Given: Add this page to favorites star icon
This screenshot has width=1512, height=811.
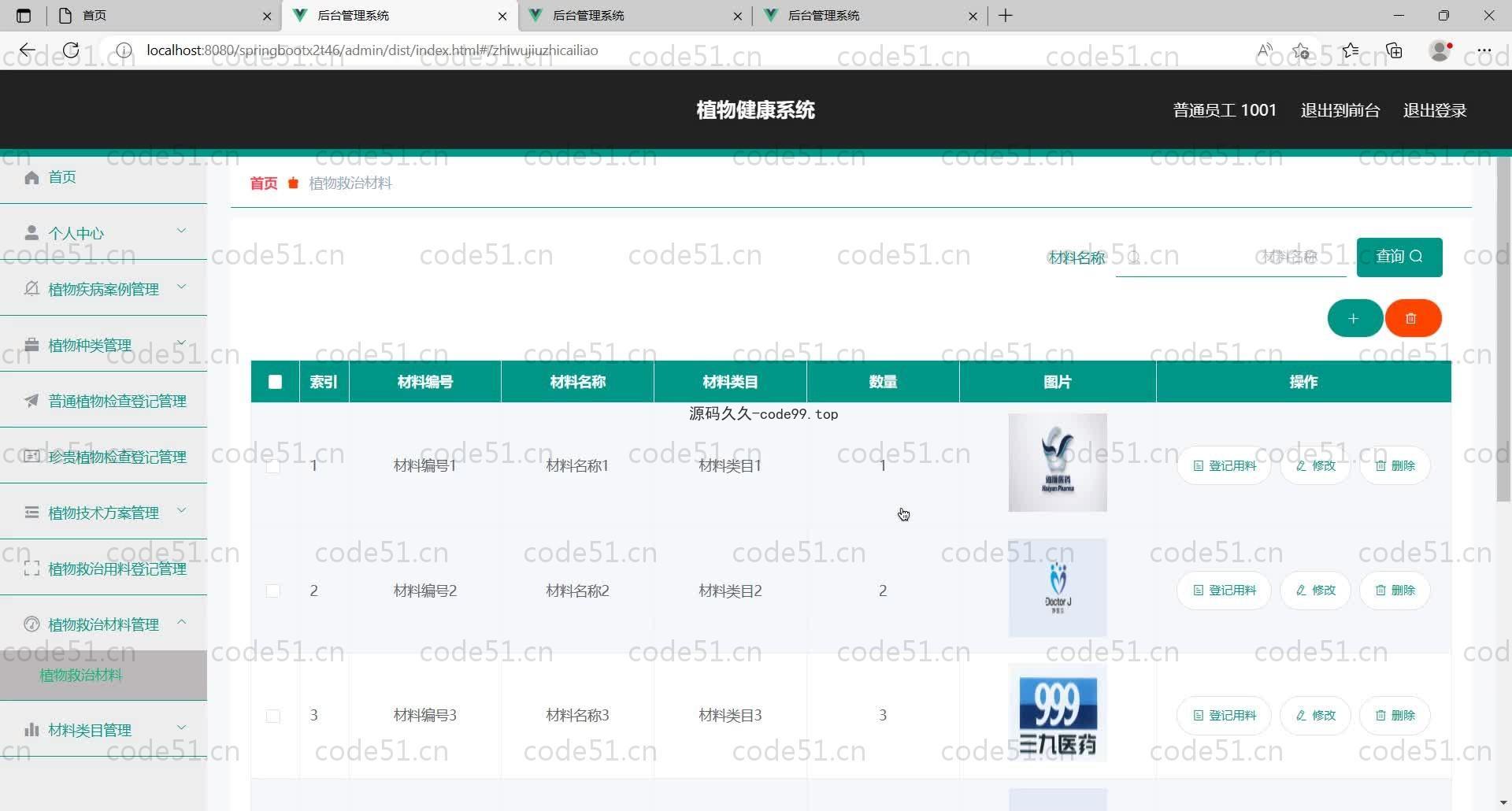Looking at the screenshot, I should pos(1301,50).
